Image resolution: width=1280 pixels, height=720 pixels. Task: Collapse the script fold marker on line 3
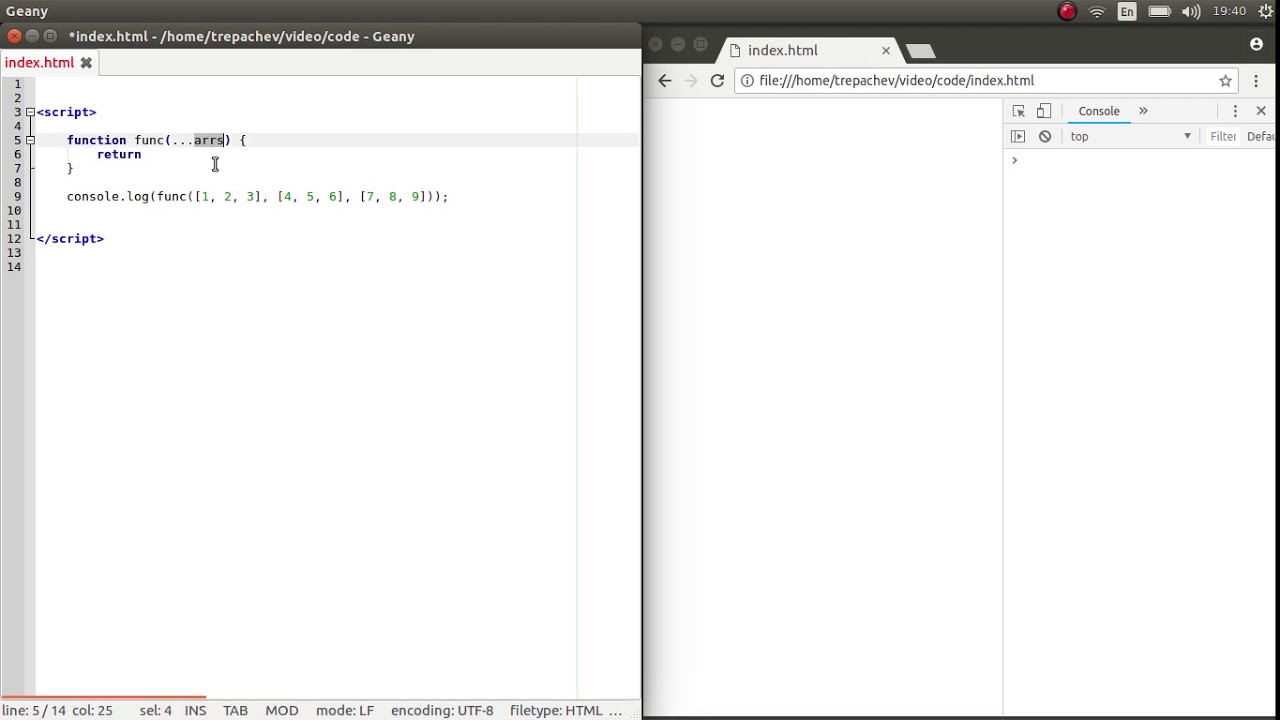pos(30,112)
